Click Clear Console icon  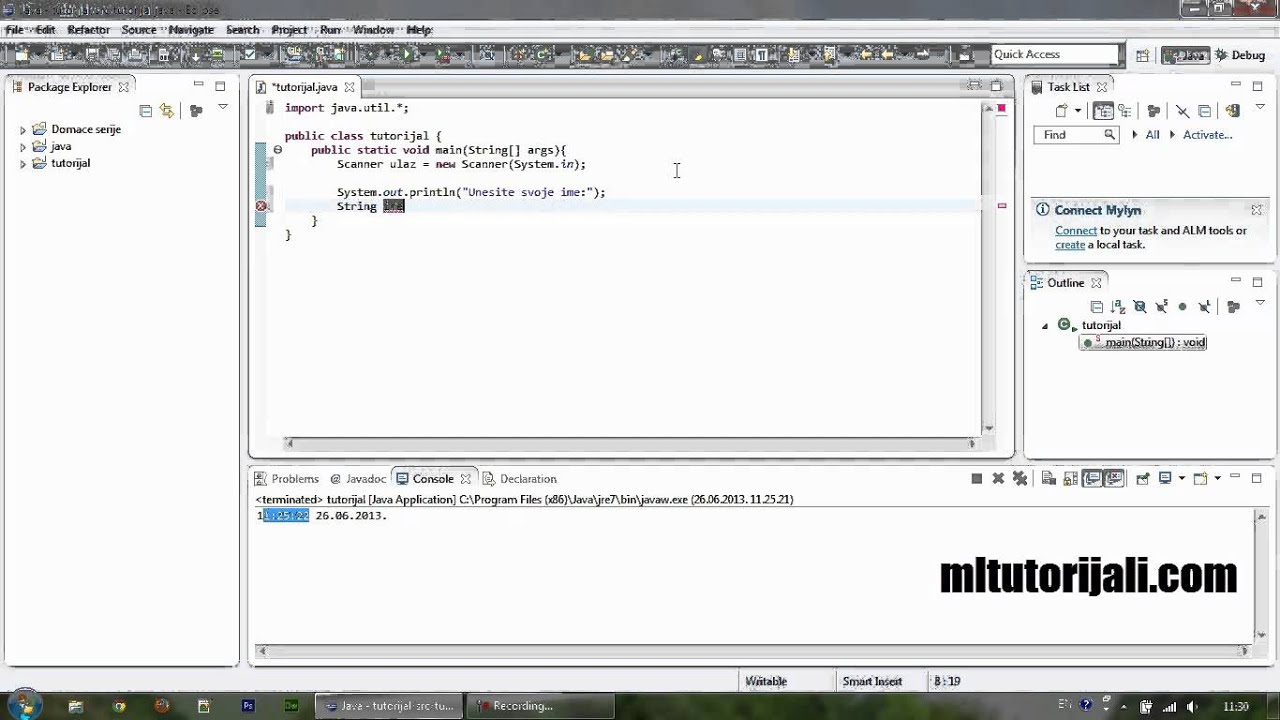[1048, 478]
